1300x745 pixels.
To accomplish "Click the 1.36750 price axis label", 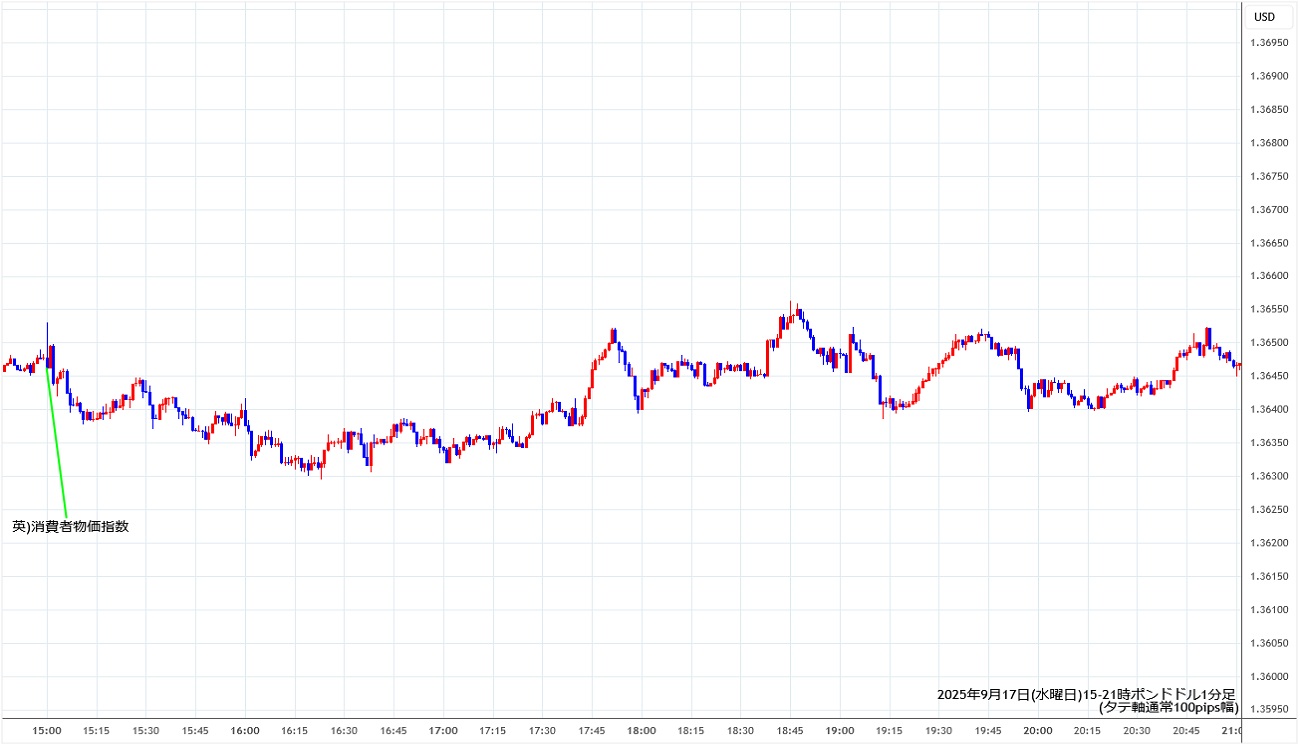I will [x=1268, y=176].
